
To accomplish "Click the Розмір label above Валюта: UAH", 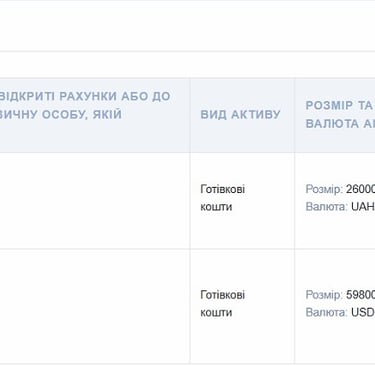I will (324, 189).
